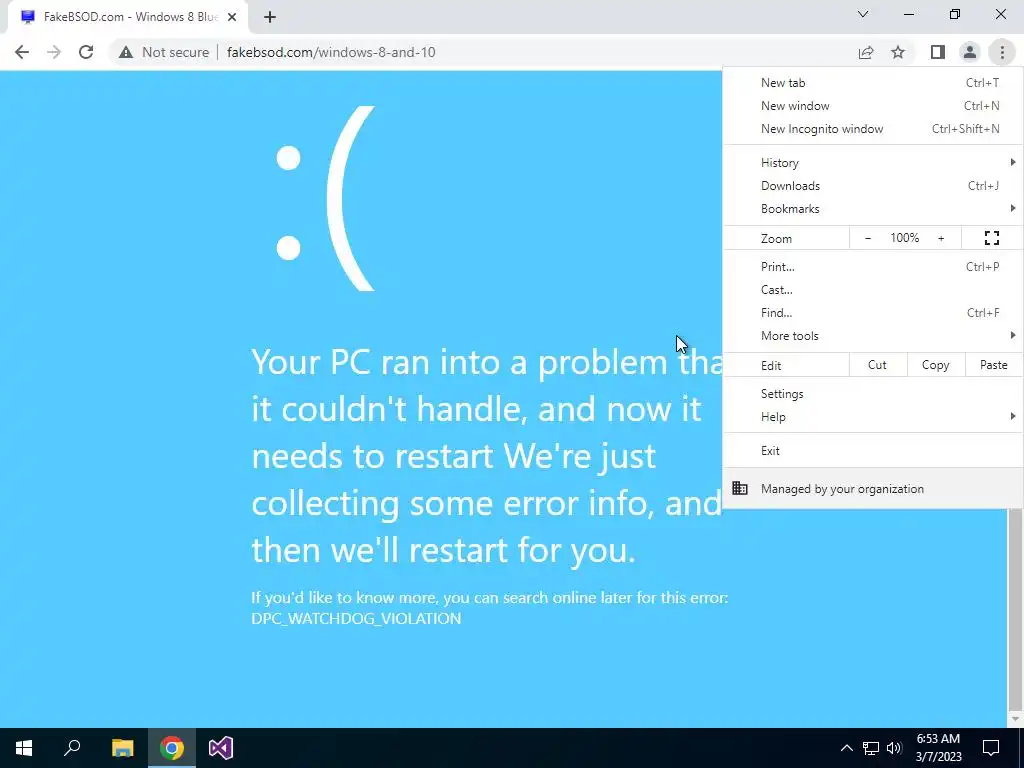Open a New Incognito window
The image size is (1024, 768).
click(873, 129)
